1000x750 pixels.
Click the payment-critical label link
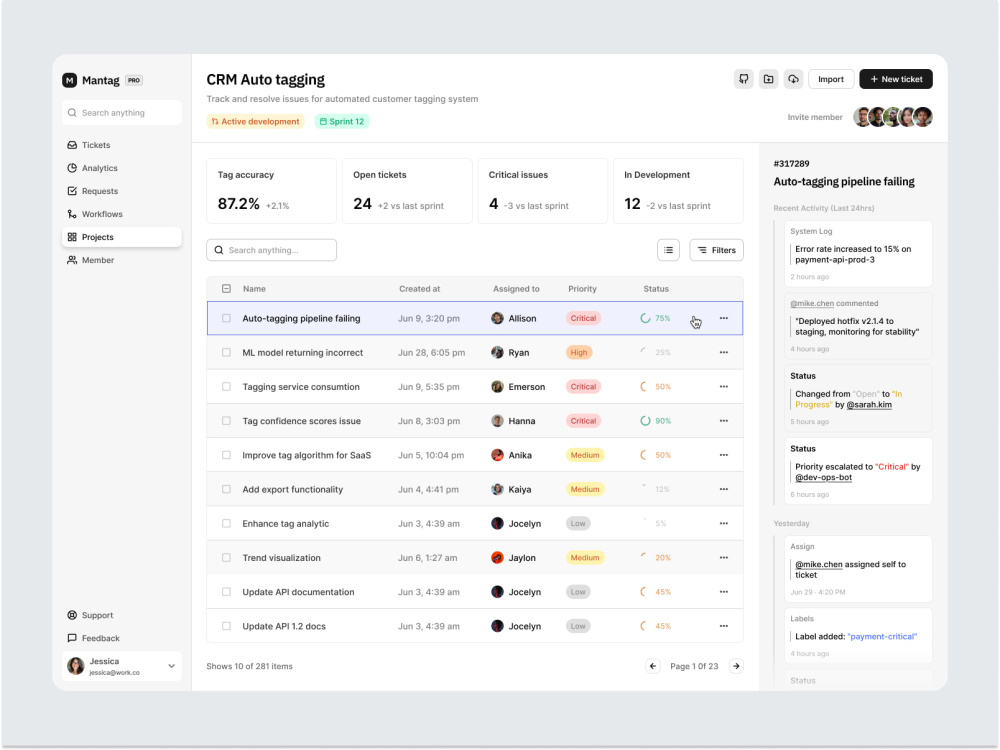pyautogui.click(x=883, y=636)
